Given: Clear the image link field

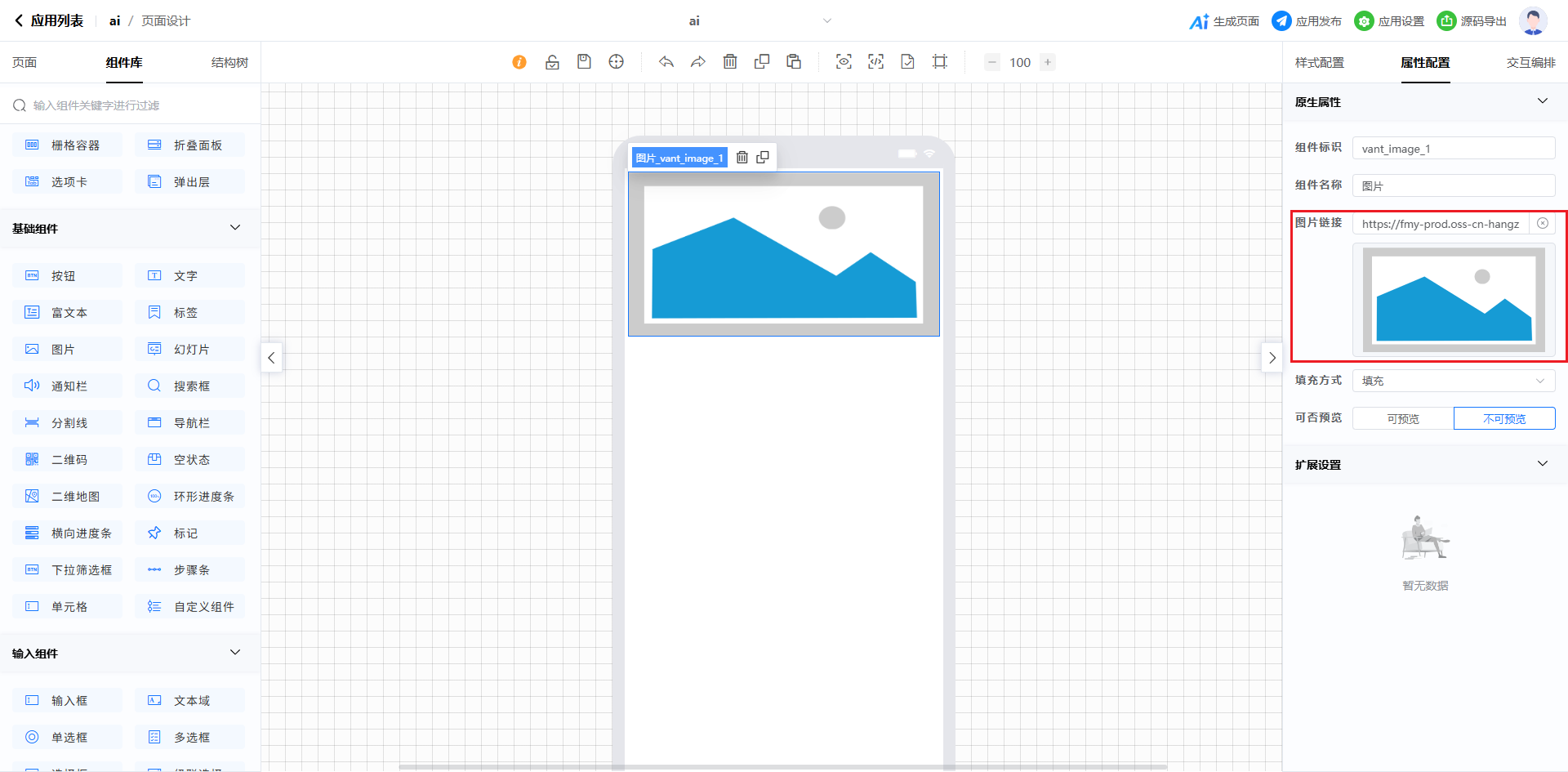Looking at the screenshot, I should [1542, 224].
